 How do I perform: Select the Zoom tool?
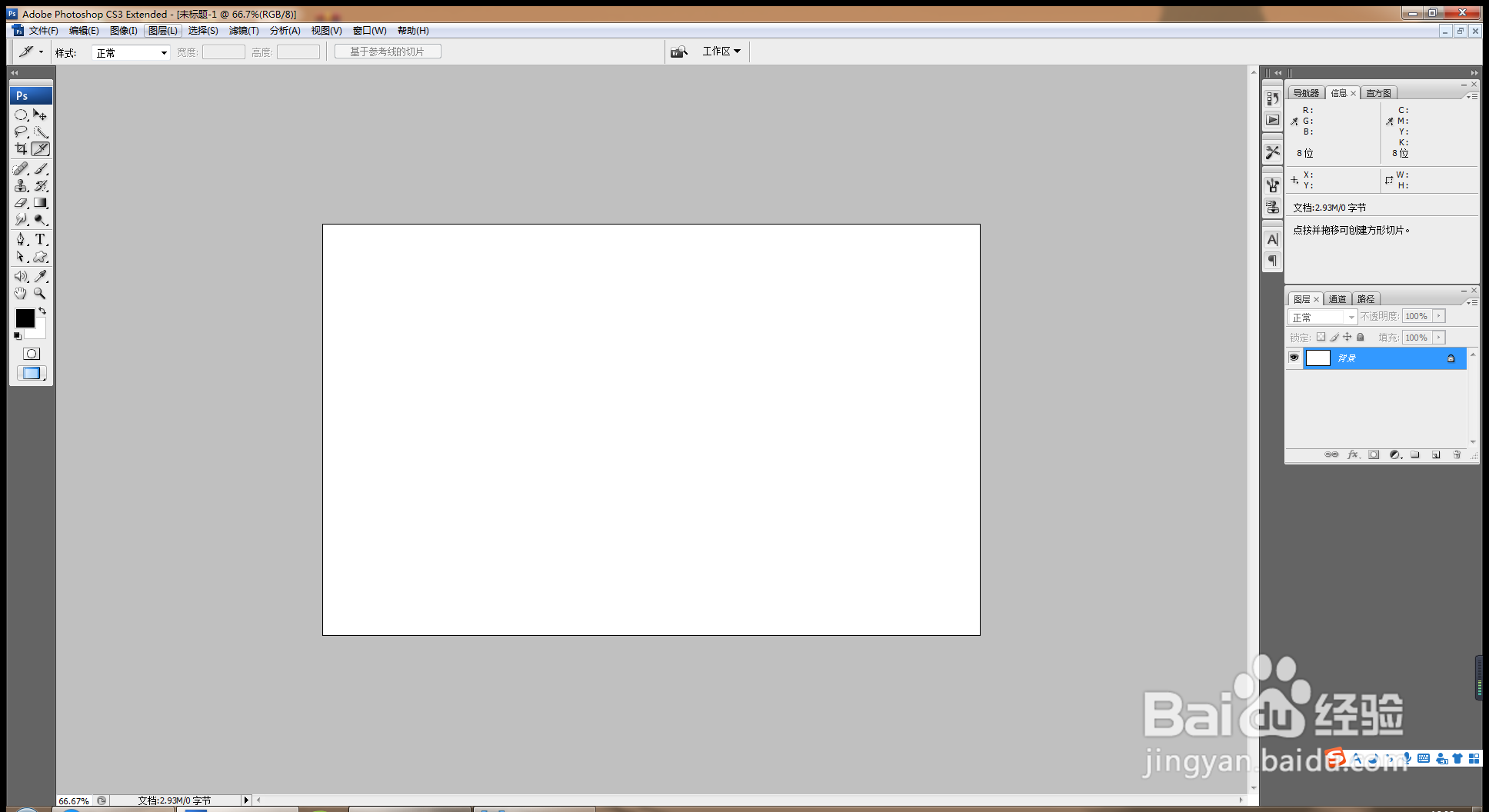[x=41, y=293]
